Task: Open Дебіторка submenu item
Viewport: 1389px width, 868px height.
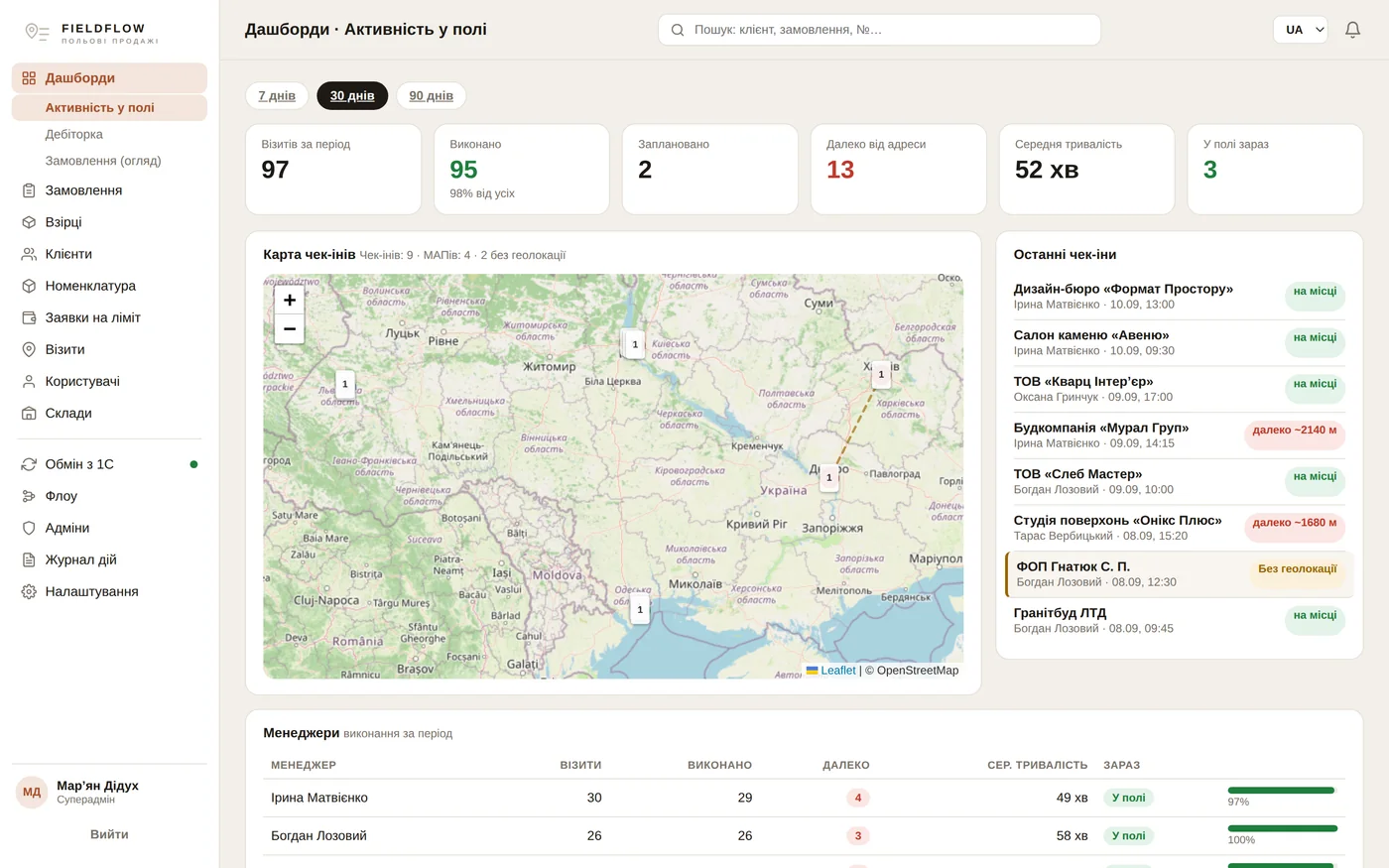Action: click(x=109, y=134)
